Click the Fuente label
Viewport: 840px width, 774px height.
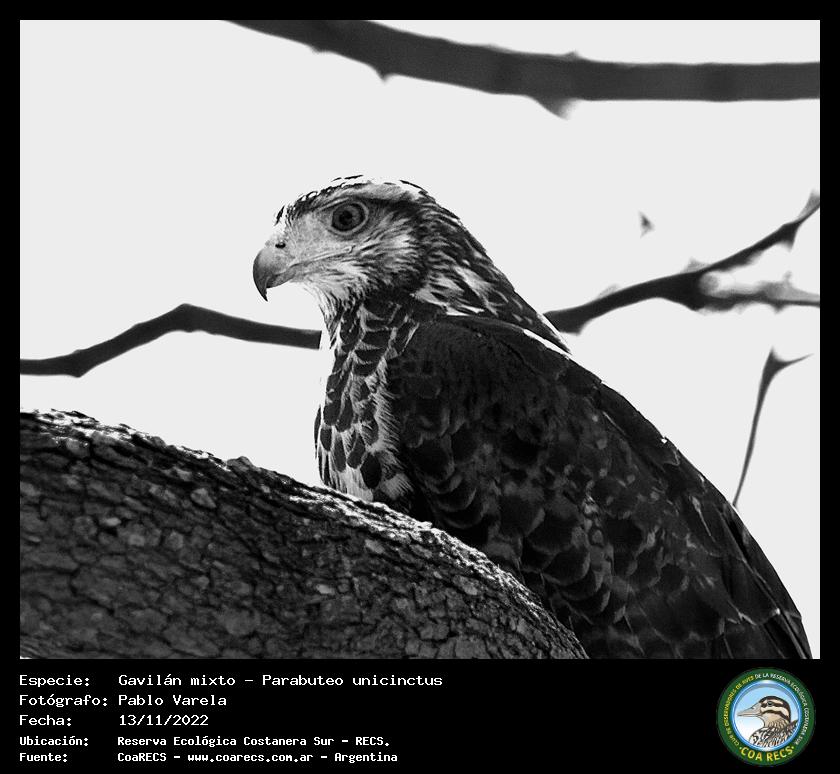pos(44,757)
